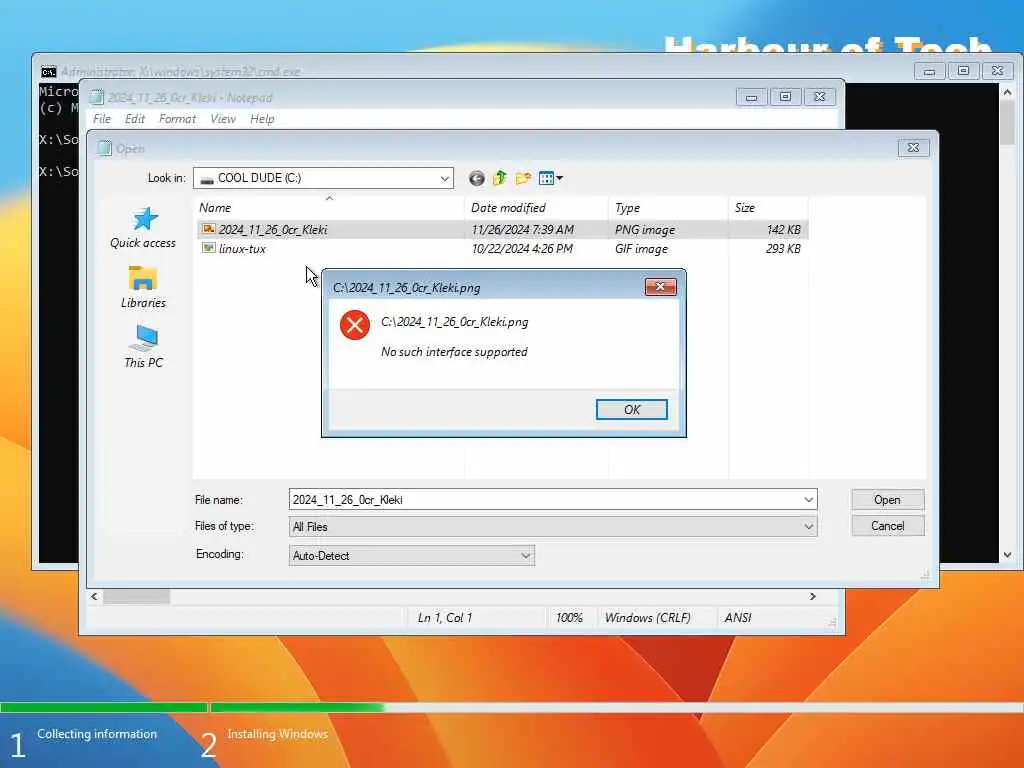Open the Notepad Format menu
Screen dimensions: 1024x768
click(x=177, y=119)
